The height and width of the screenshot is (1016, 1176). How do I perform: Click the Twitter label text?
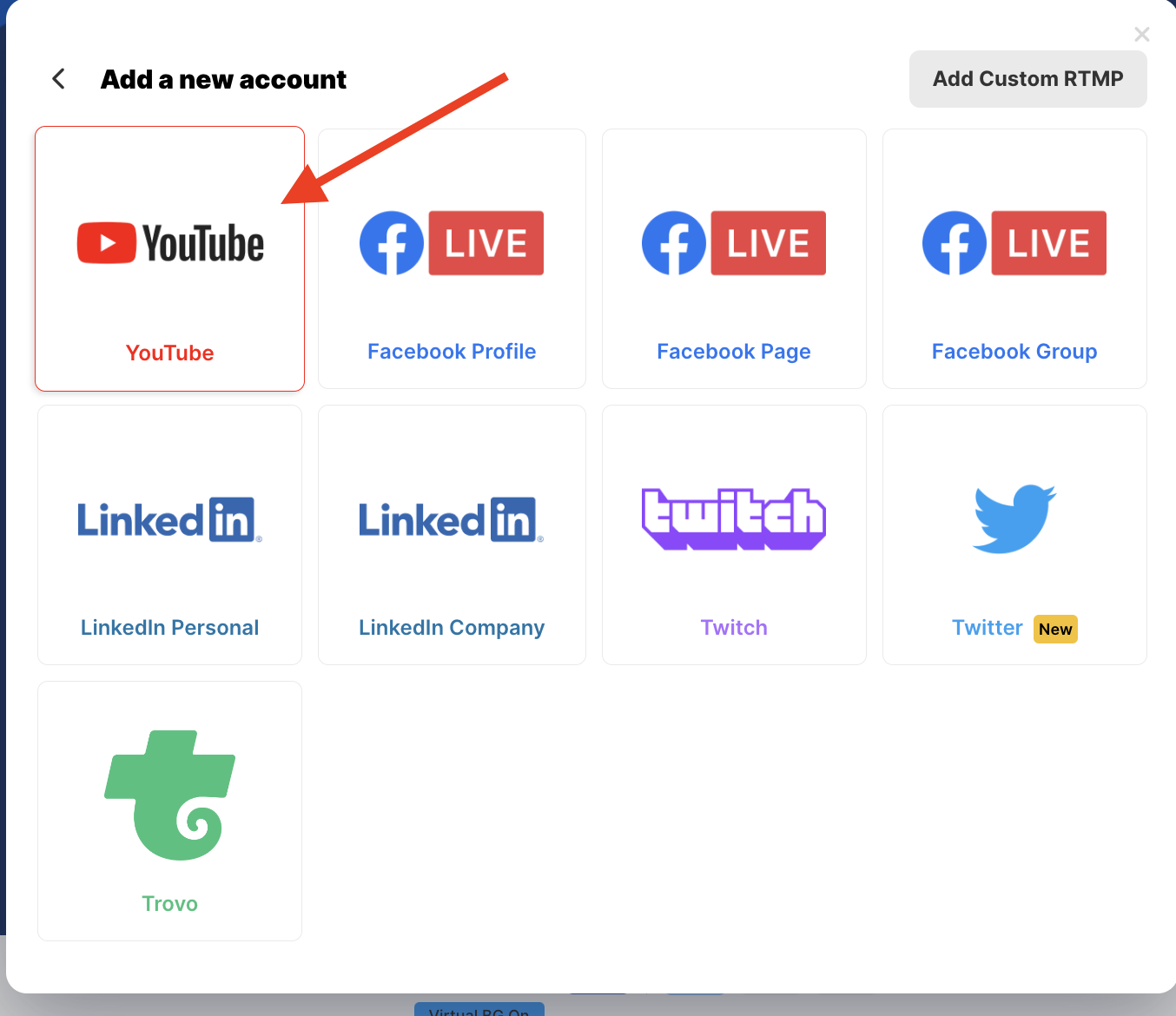pyautogui.click(x=988, y=628)
